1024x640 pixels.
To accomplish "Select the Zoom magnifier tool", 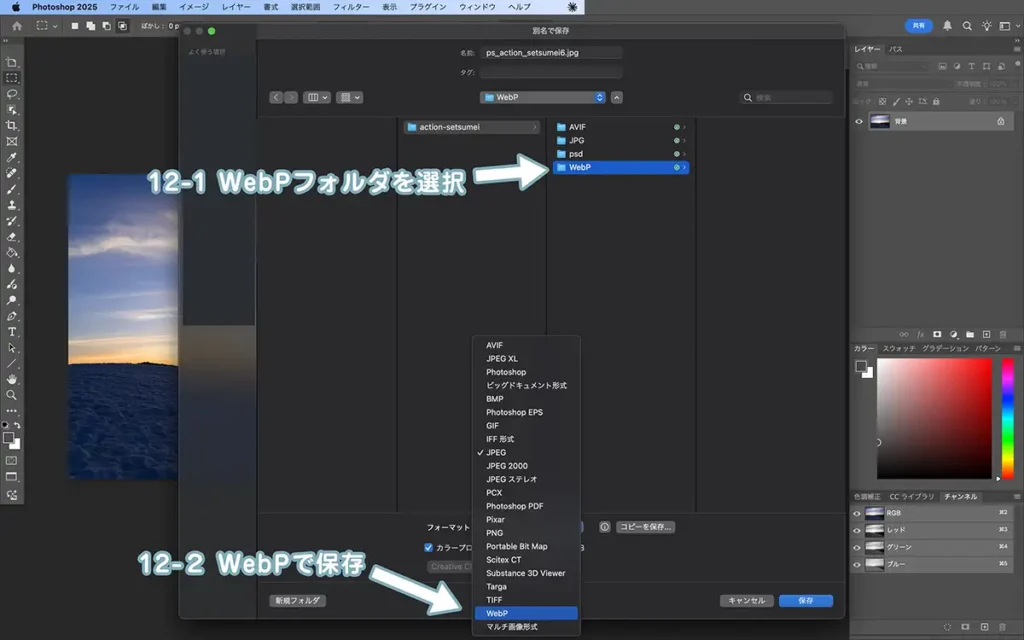I will [12, 395].
